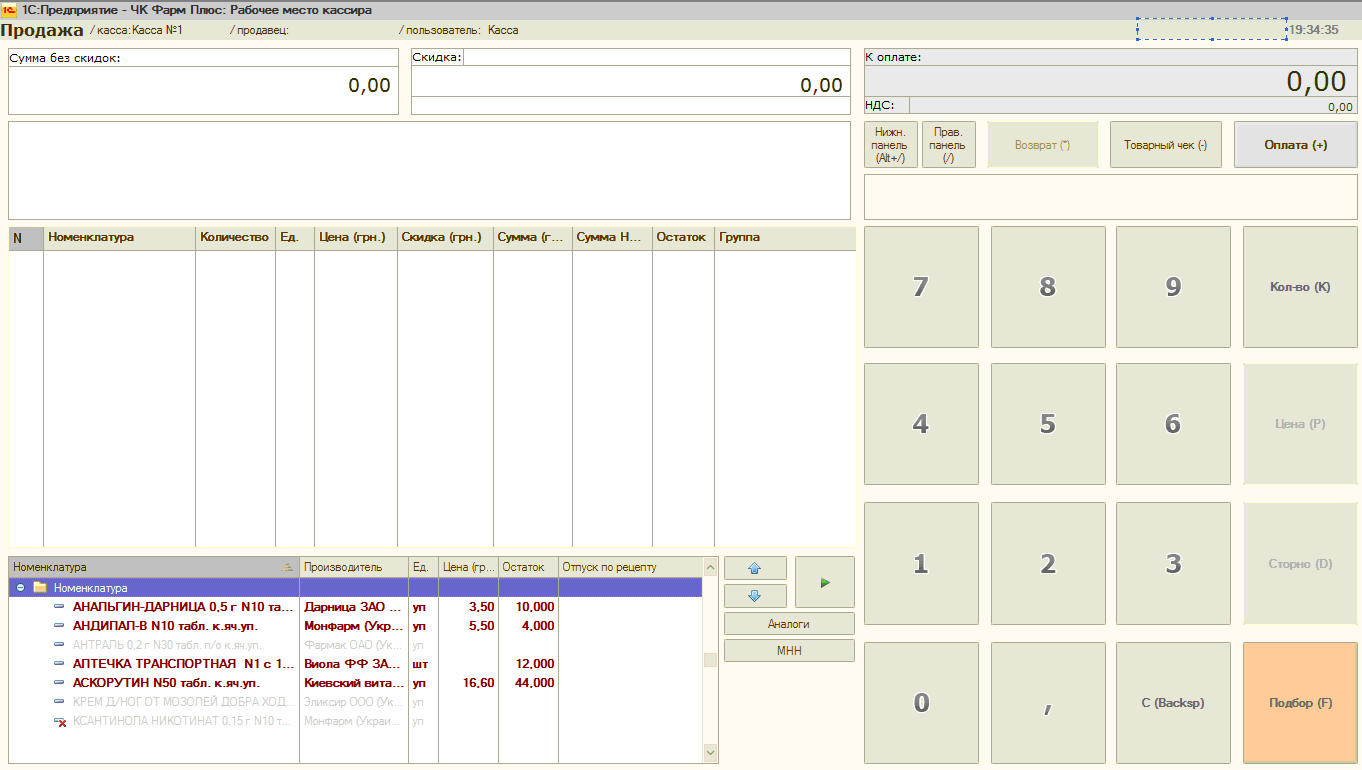Click the 1C application logo icon

point(9,10)
